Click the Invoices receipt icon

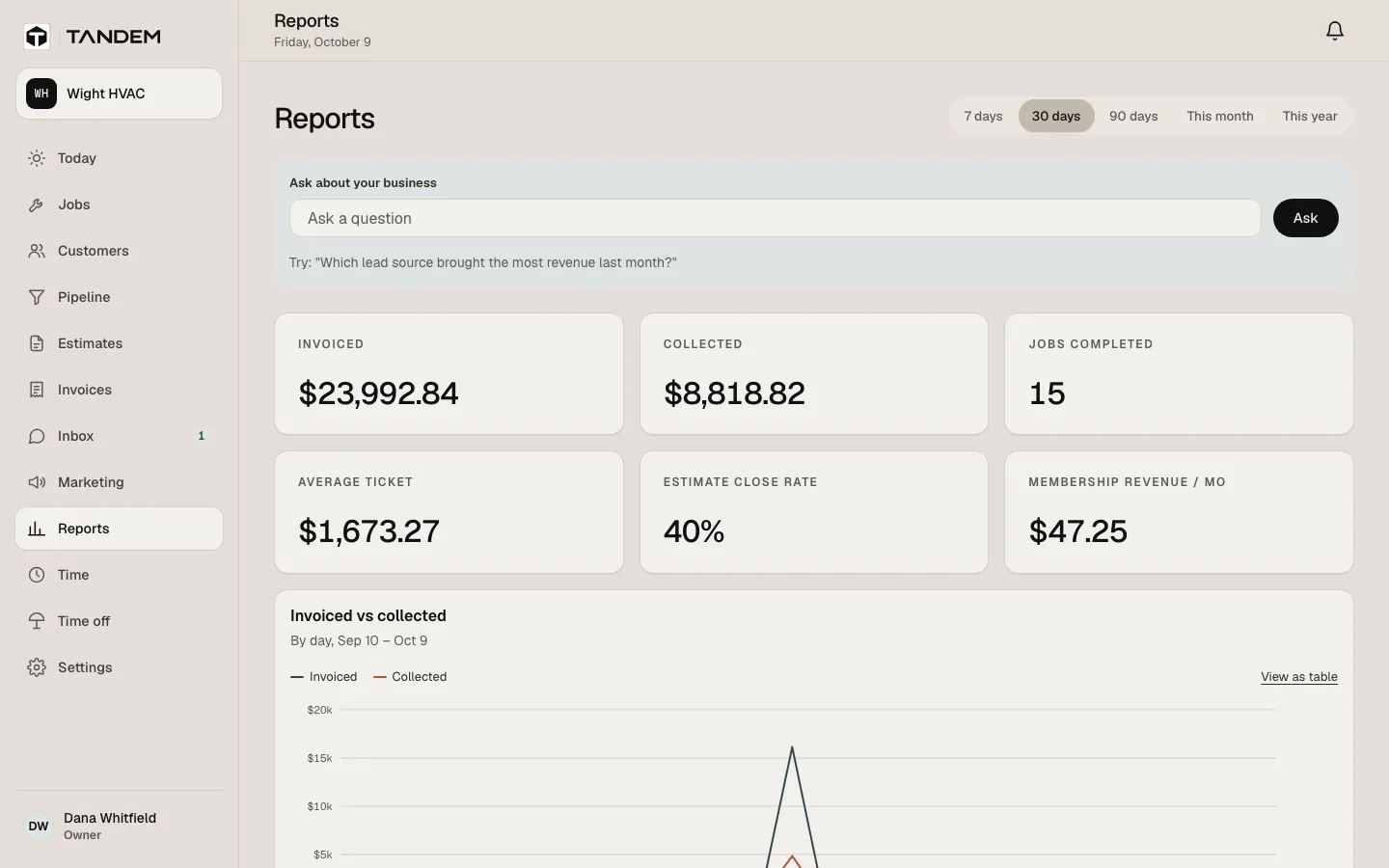[37, 390]
